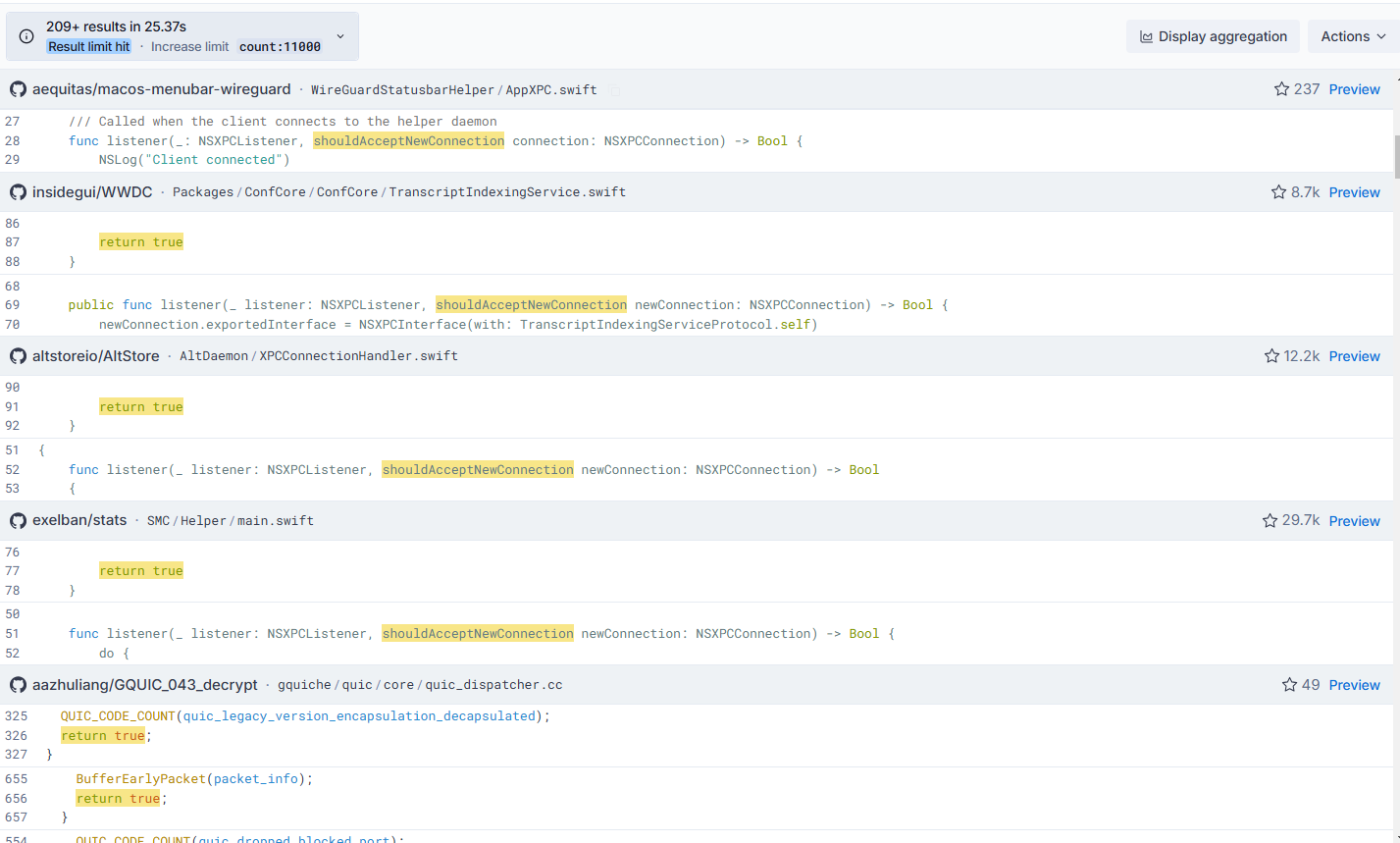1400x843 pixels.
Task: Open XPCConnectionHandler.swift file
Action: pyautogui.click(x=358, y=356)
